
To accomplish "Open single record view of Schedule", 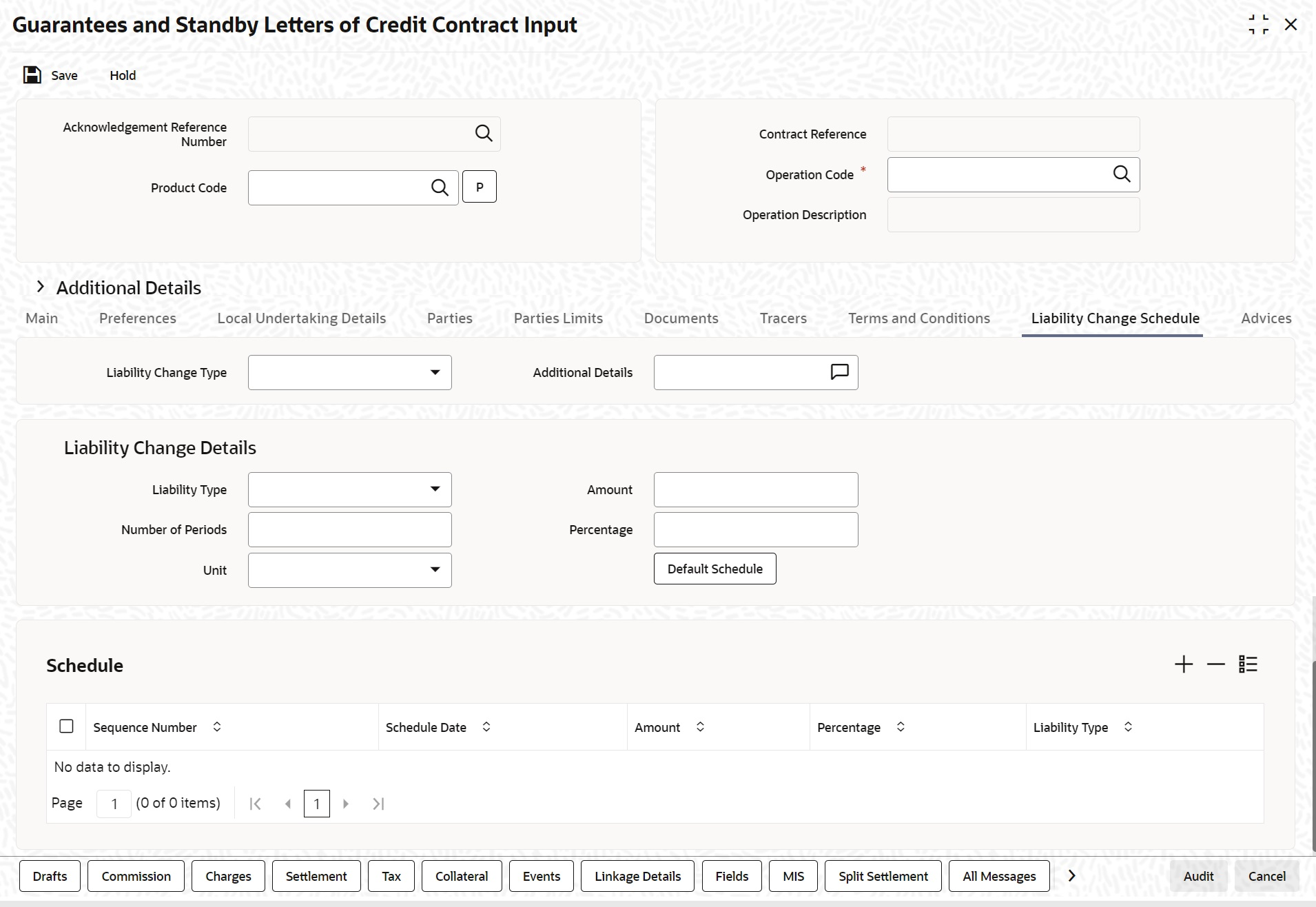I will pos(1248,664).
